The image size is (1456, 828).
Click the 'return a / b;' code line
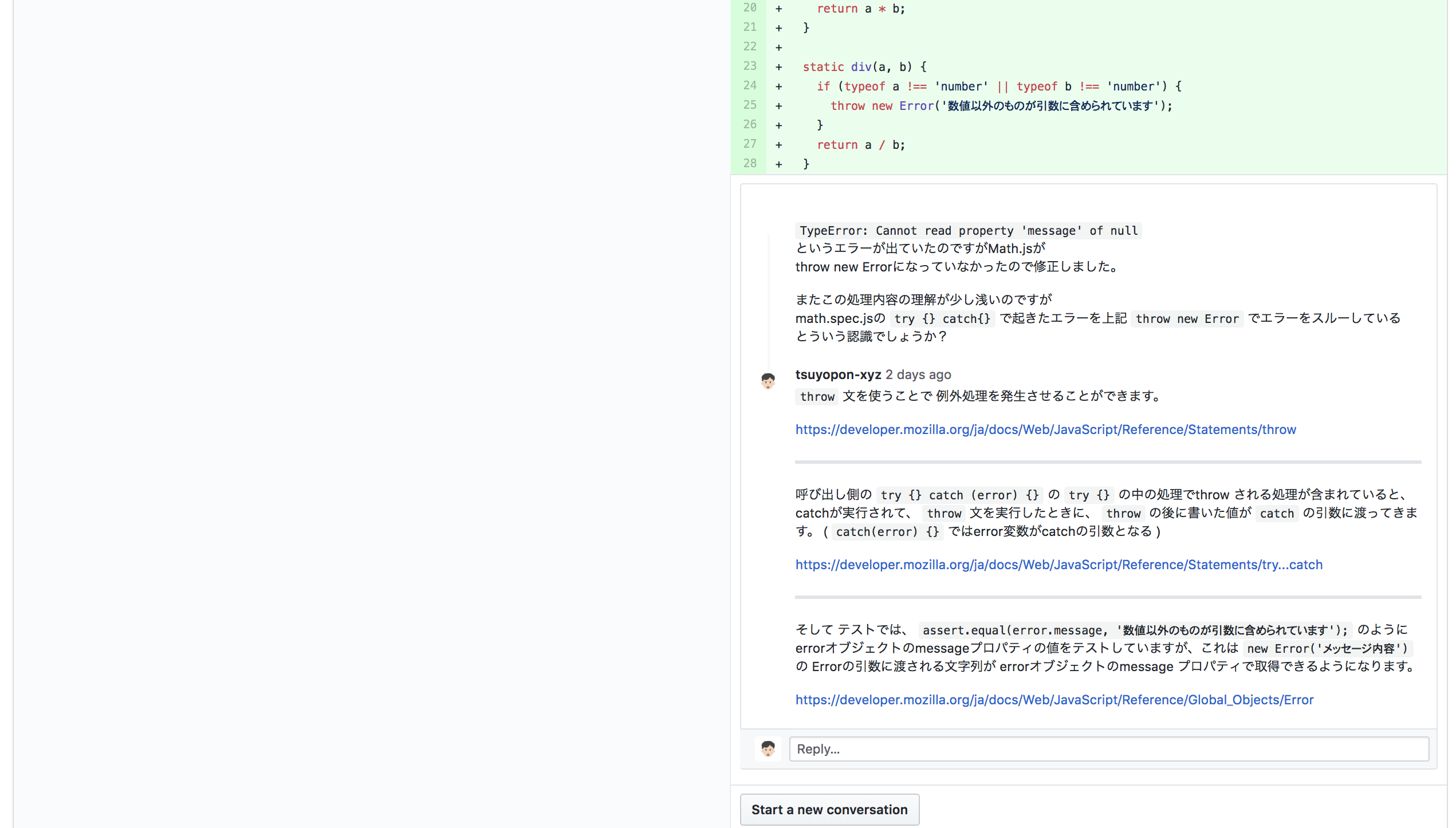point(860,145)
